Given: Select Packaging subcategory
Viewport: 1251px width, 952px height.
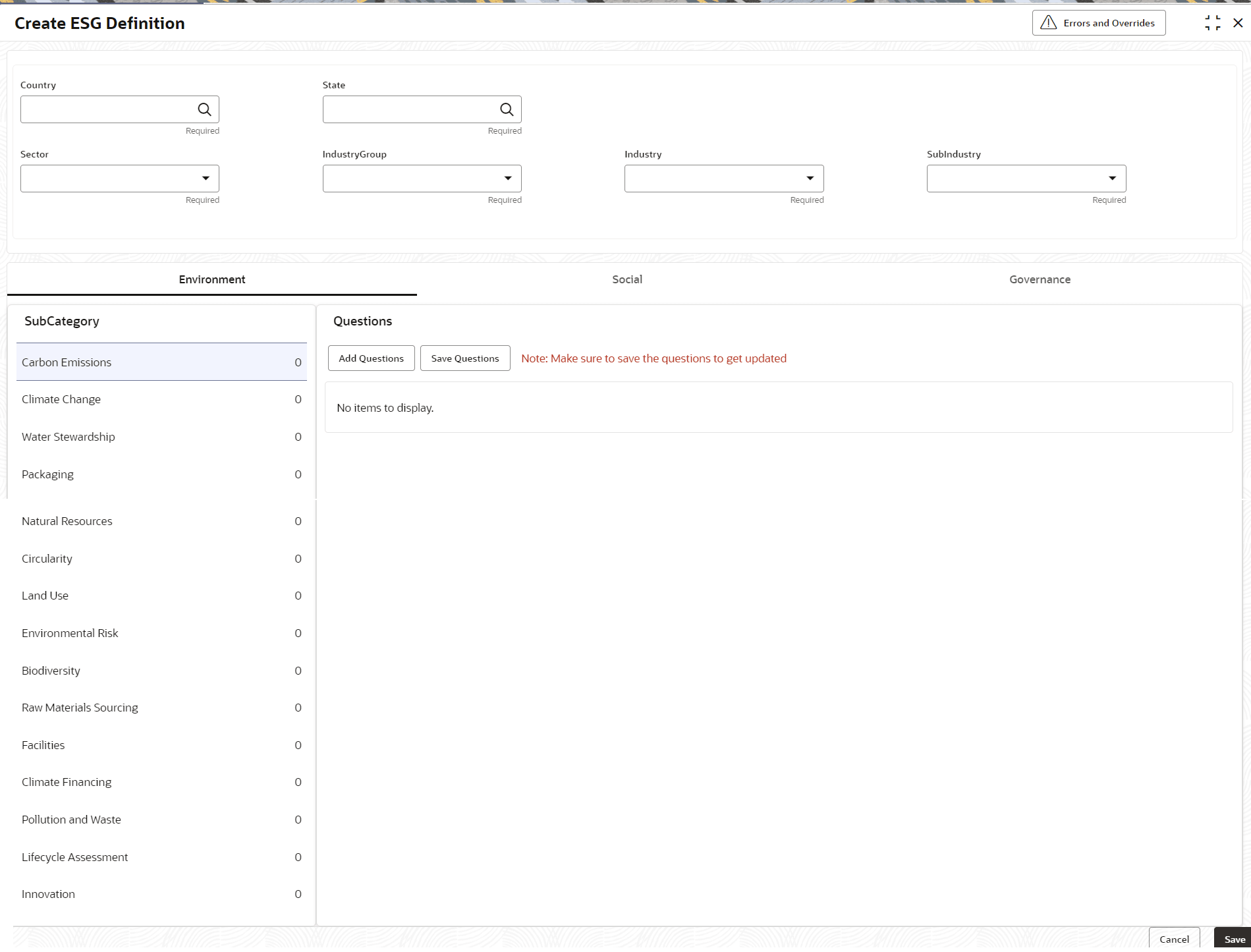Looking at the screenshot, I should click(x=161, y=474).
